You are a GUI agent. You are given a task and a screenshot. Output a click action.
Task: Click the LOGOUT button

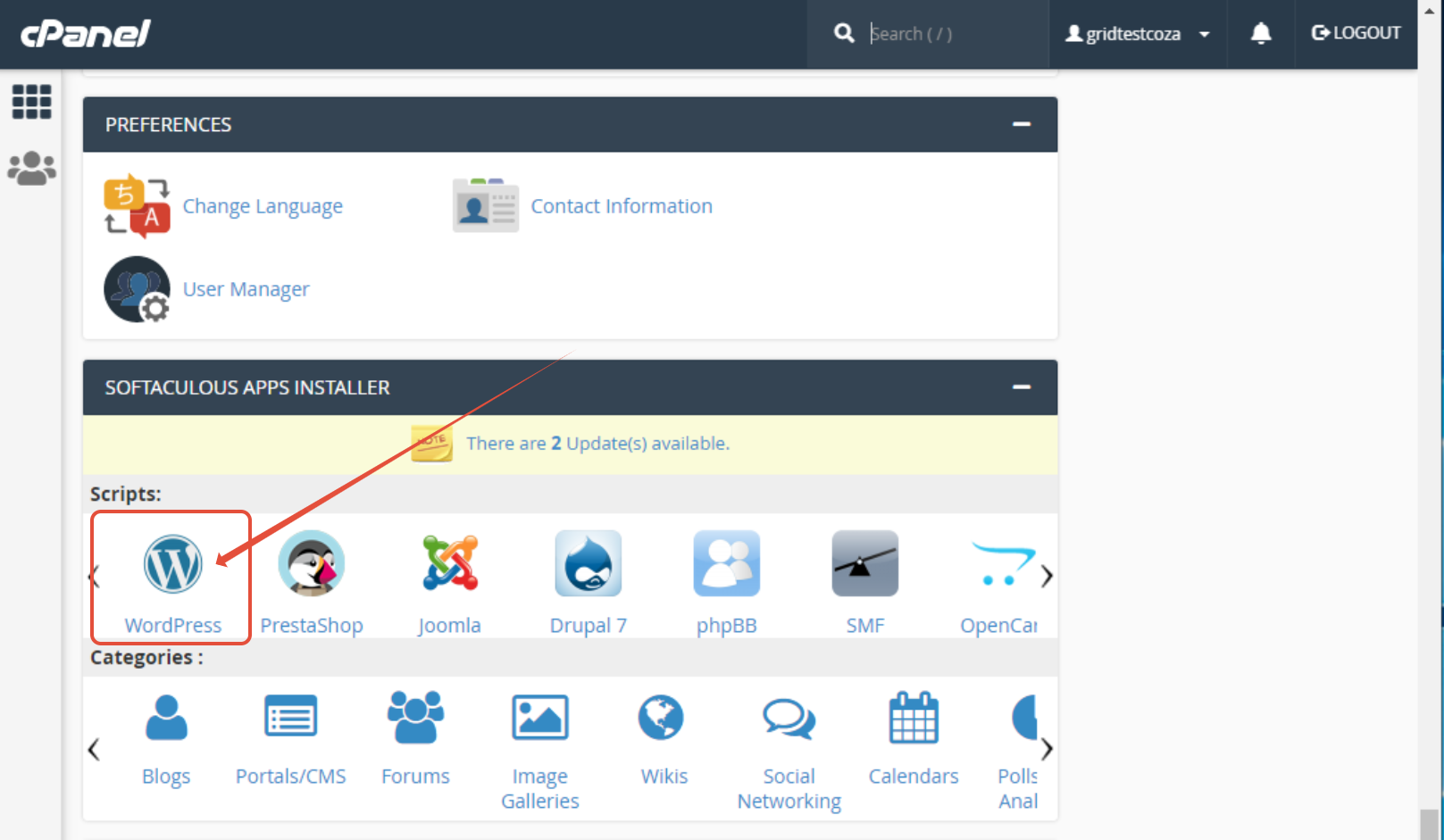coord(1356,33)
